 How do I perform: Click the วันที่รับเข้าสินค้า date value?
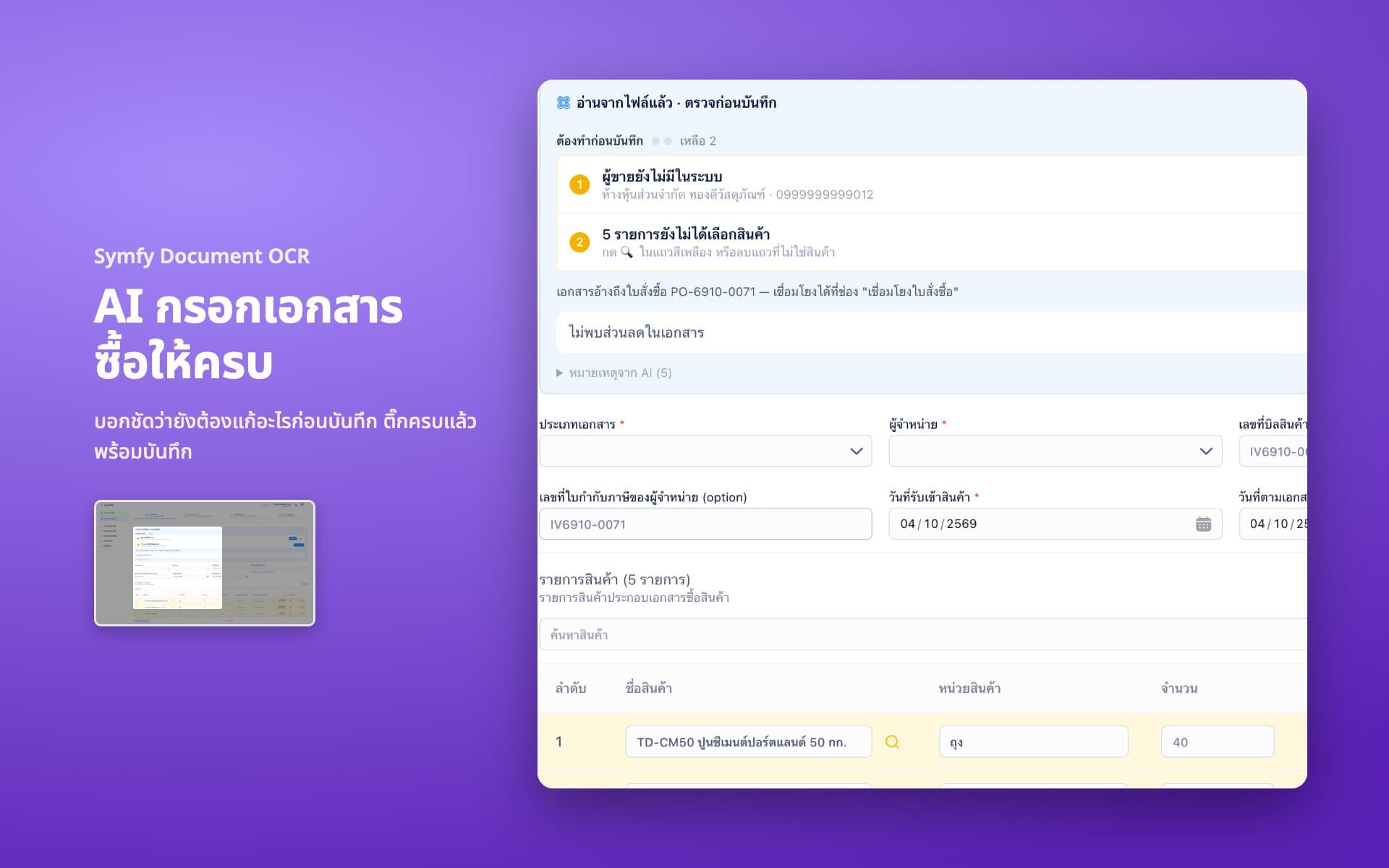click(938, 524)
